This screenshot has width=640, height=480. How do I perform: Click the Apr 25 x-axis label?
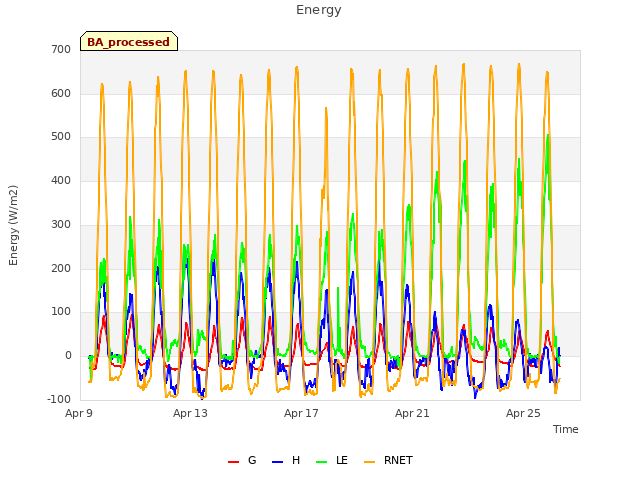pyautogui.click(x=523, y=413)
